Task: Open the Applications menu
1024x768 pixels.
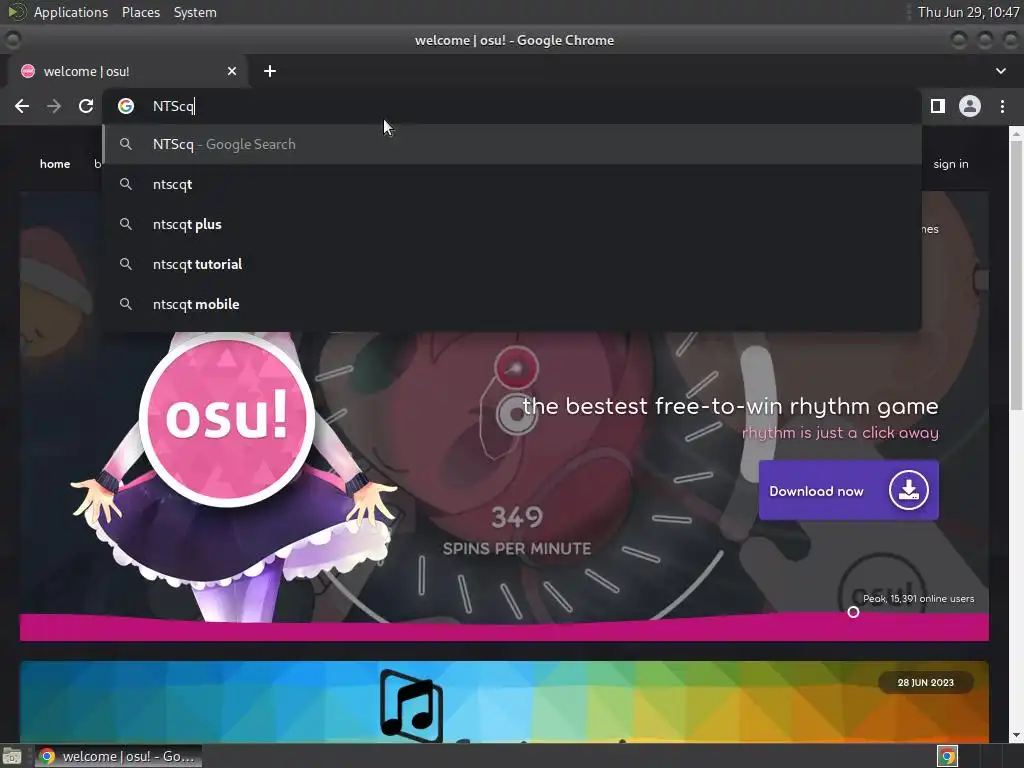Action: pos(71,12)
